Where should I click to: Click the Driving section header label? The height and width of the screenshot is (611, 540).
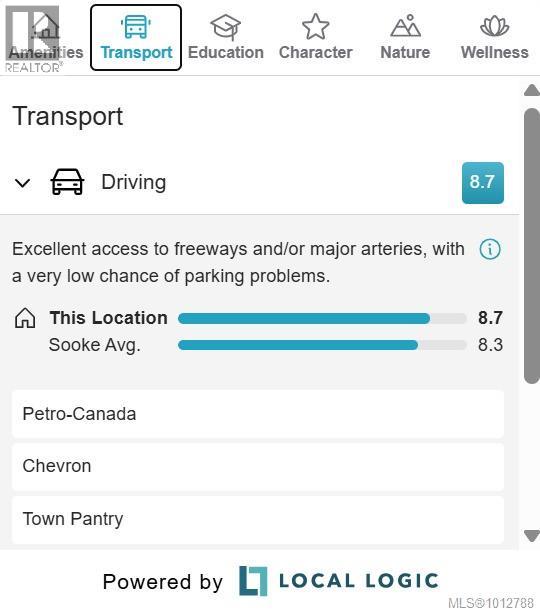(134, 182)
